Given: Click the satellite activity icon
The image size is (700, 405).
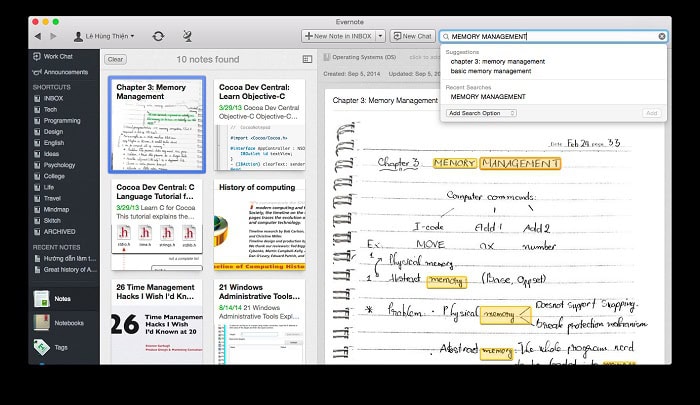Looking at the screenshot, I should (x=187, y=36).
